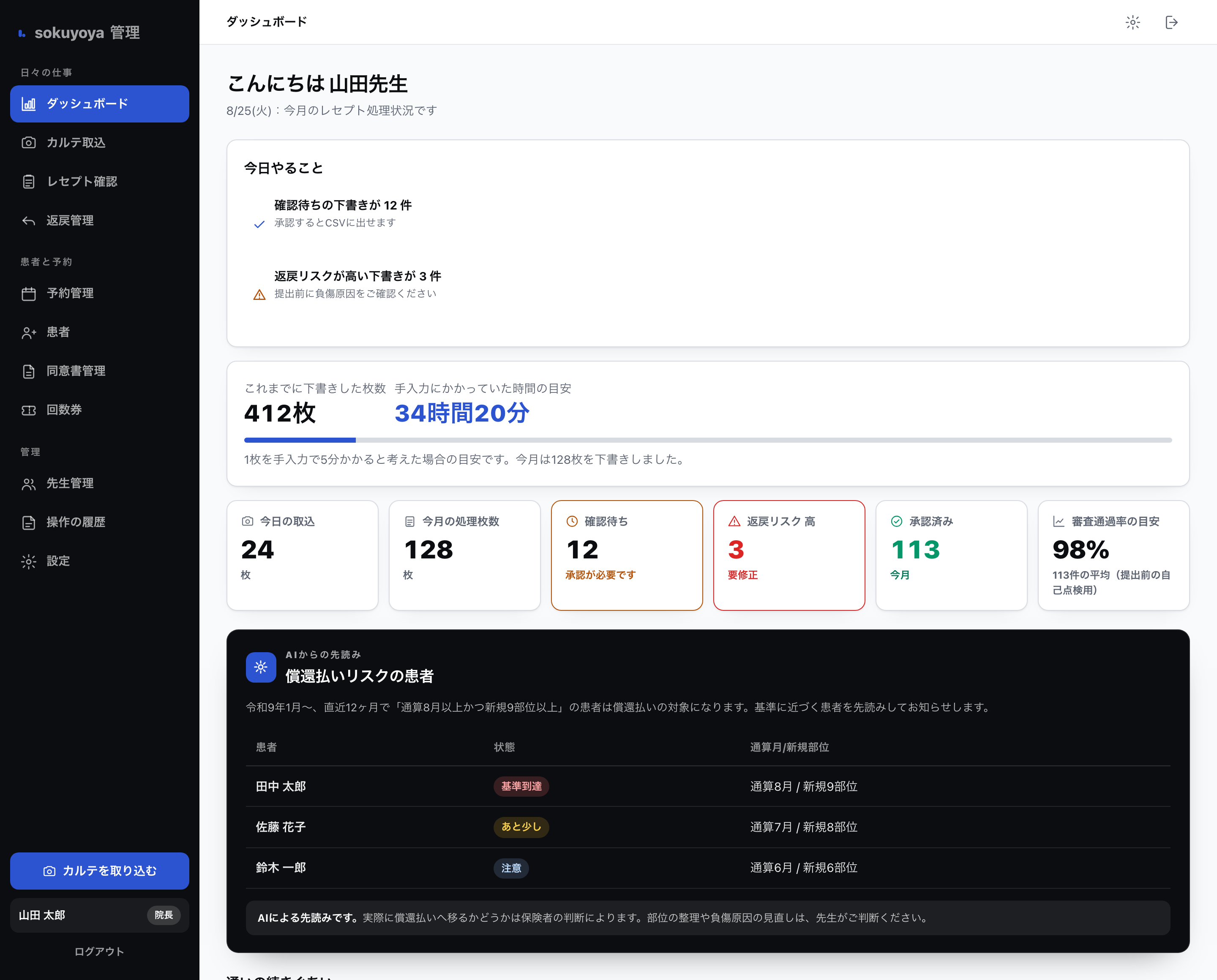
Task: Click the people icon next to 先生管理
Action: (x=28, y=484)
